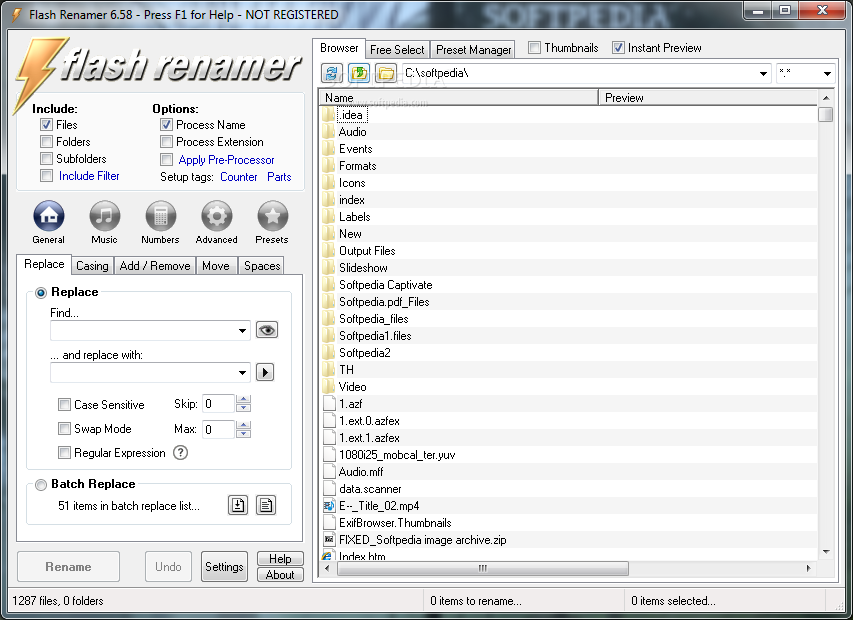Open the Counter tag setup link

coord(239,177)
